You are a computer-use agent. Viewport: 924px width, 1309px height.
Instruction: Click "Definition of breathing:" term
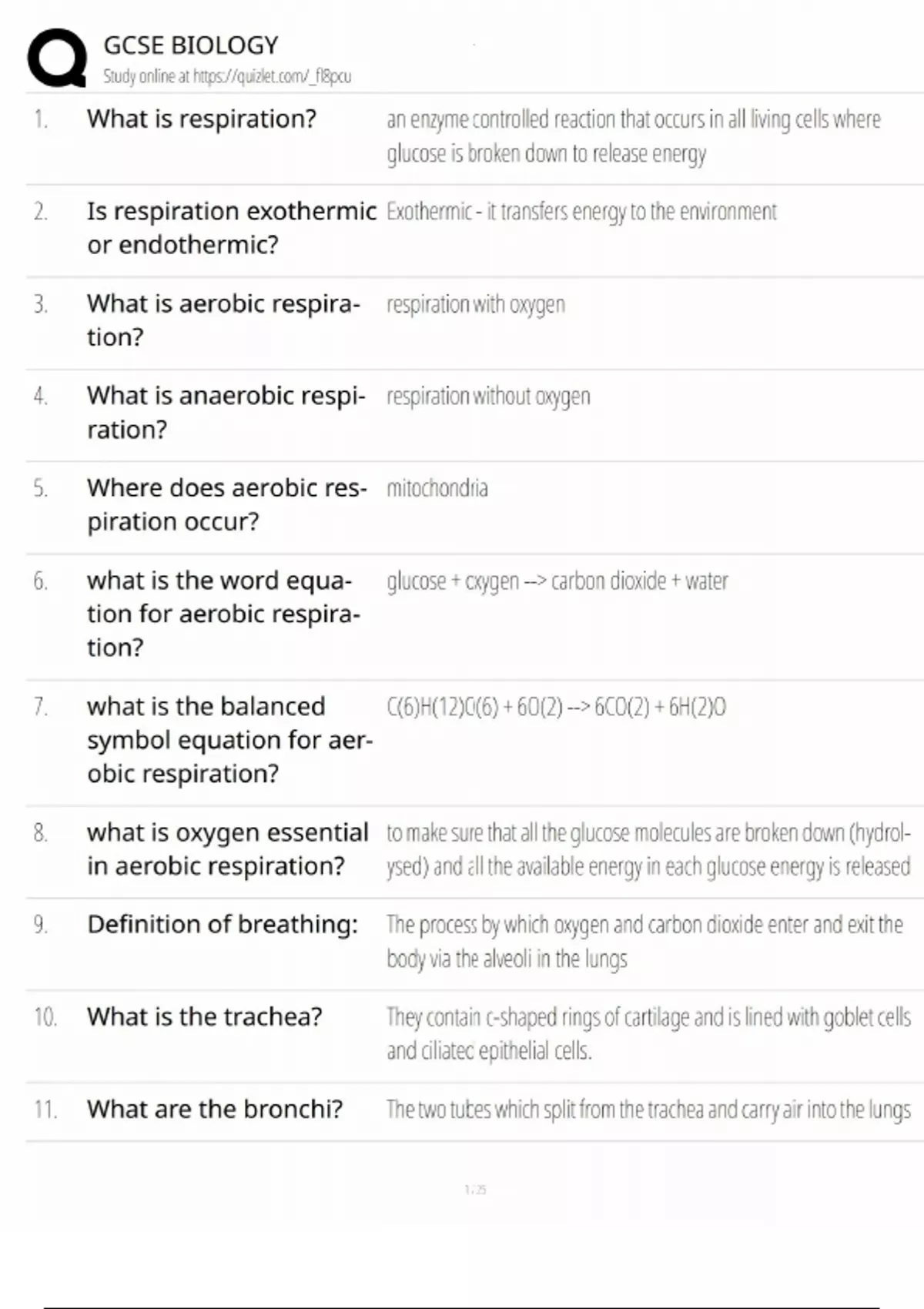(223, 924)
